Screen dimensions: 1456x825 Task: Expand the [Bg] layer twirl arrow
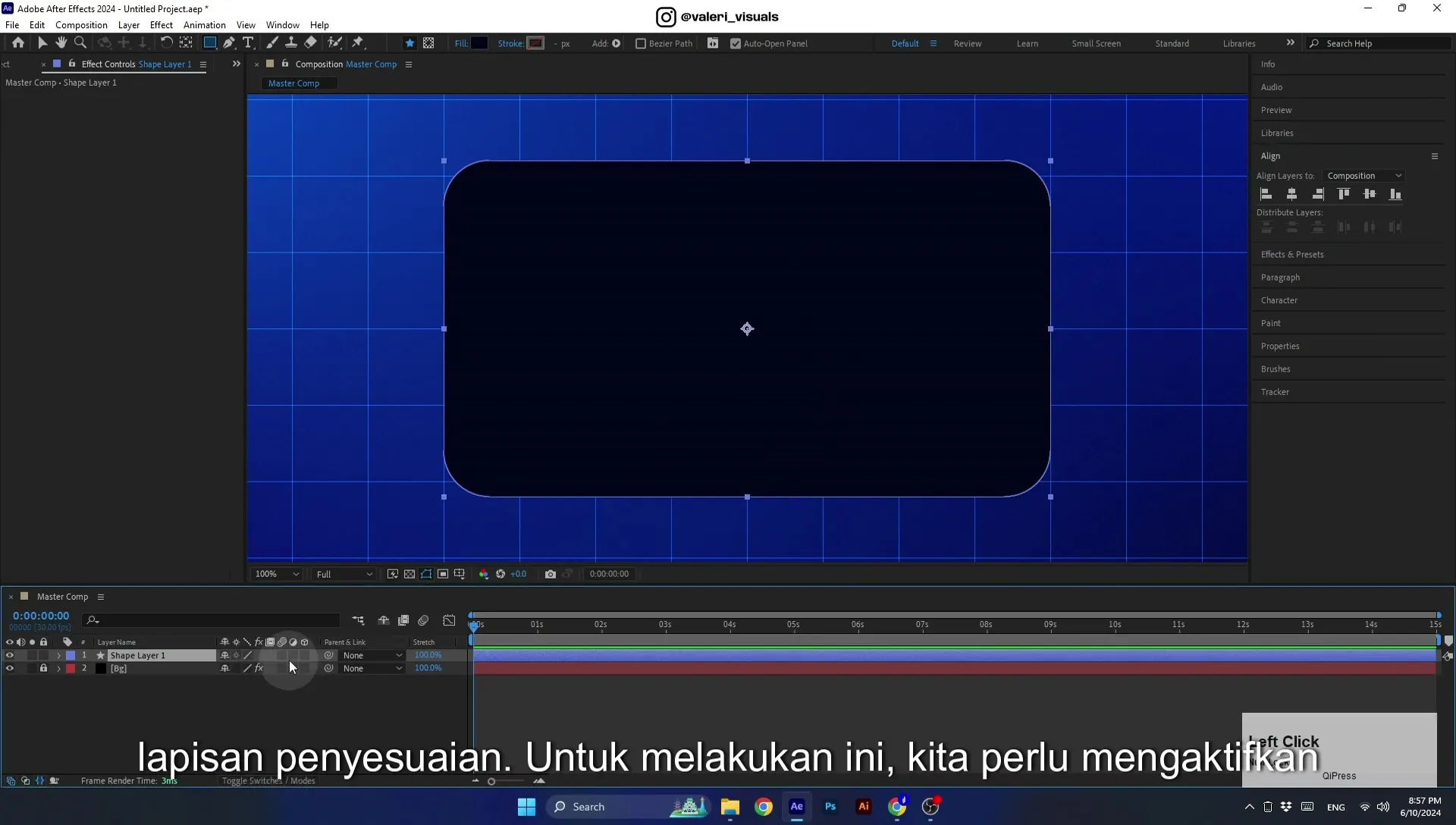pos(58,668)
